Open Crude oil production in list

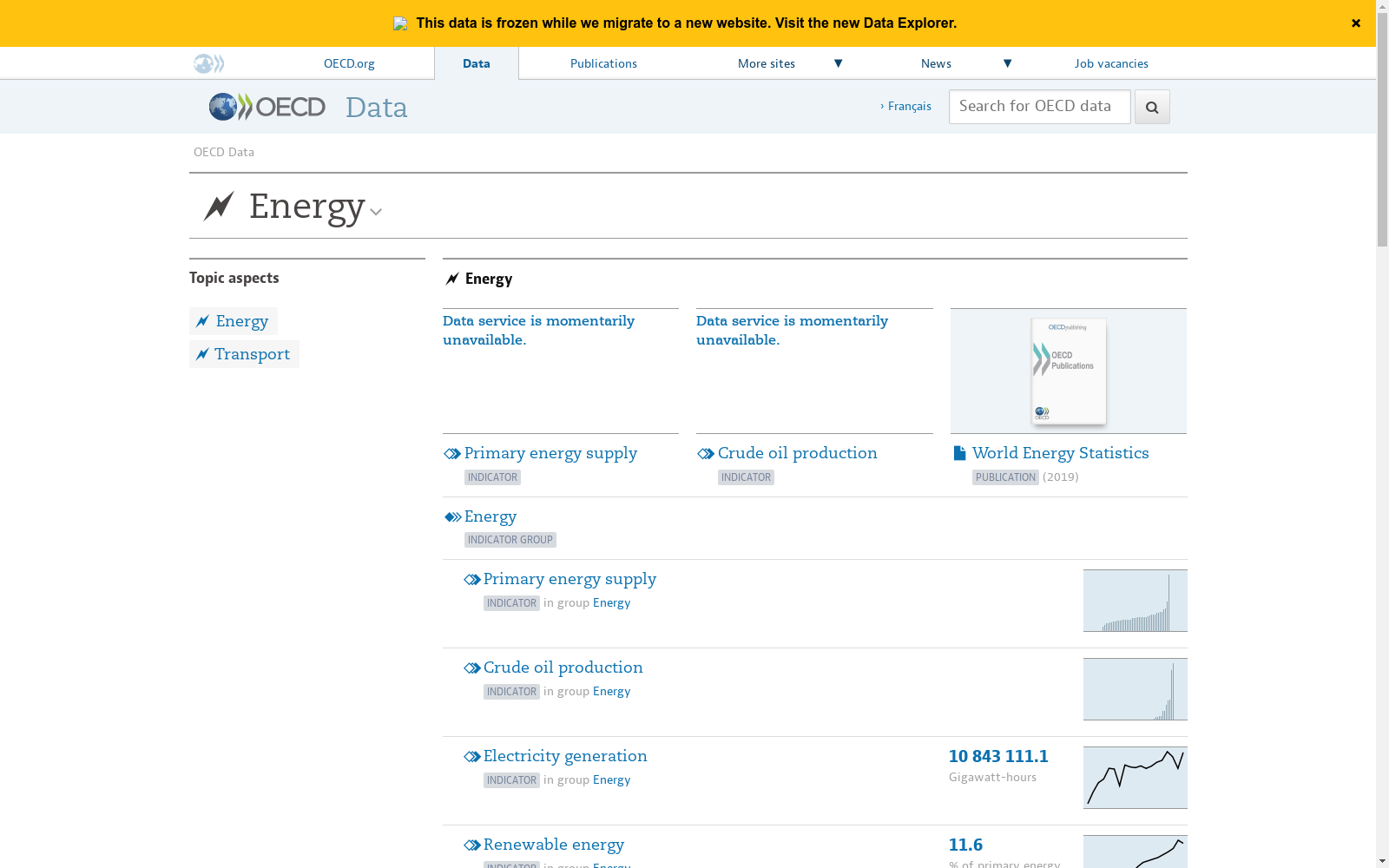563,667
